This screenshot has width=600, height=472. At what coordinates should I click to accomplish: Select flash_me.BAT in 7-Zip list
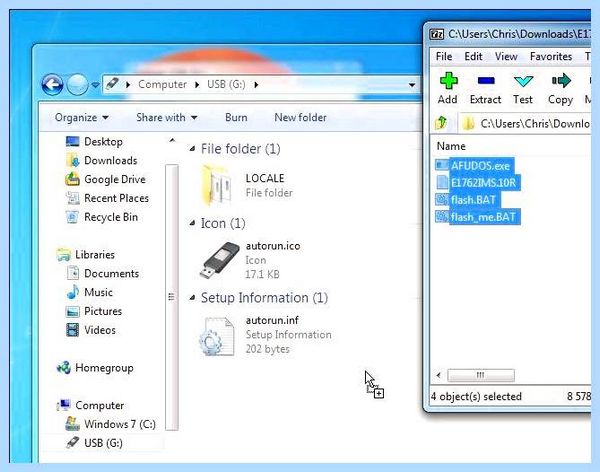coord(478,217)
